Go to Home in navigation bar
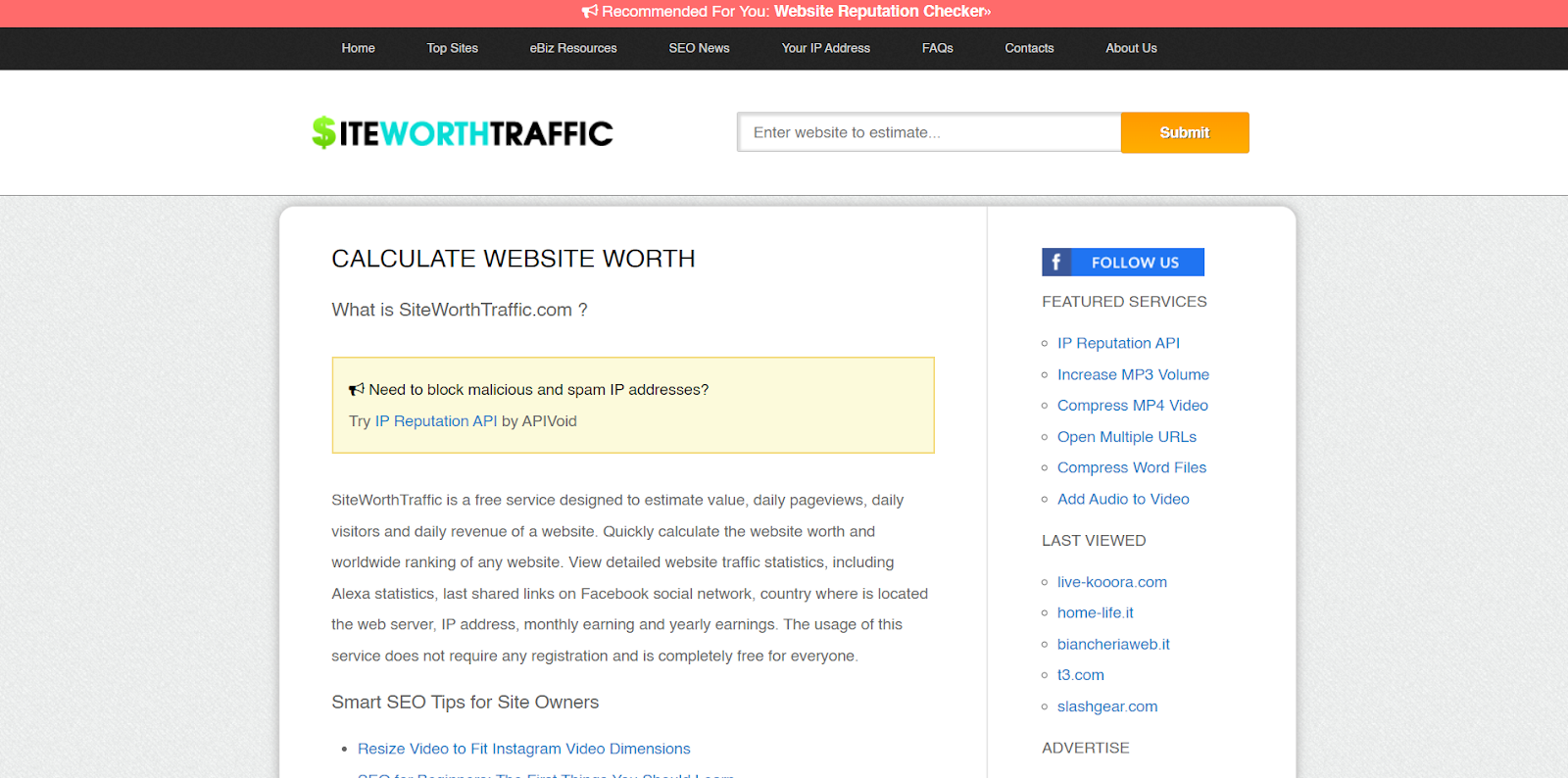 point(359,48)
